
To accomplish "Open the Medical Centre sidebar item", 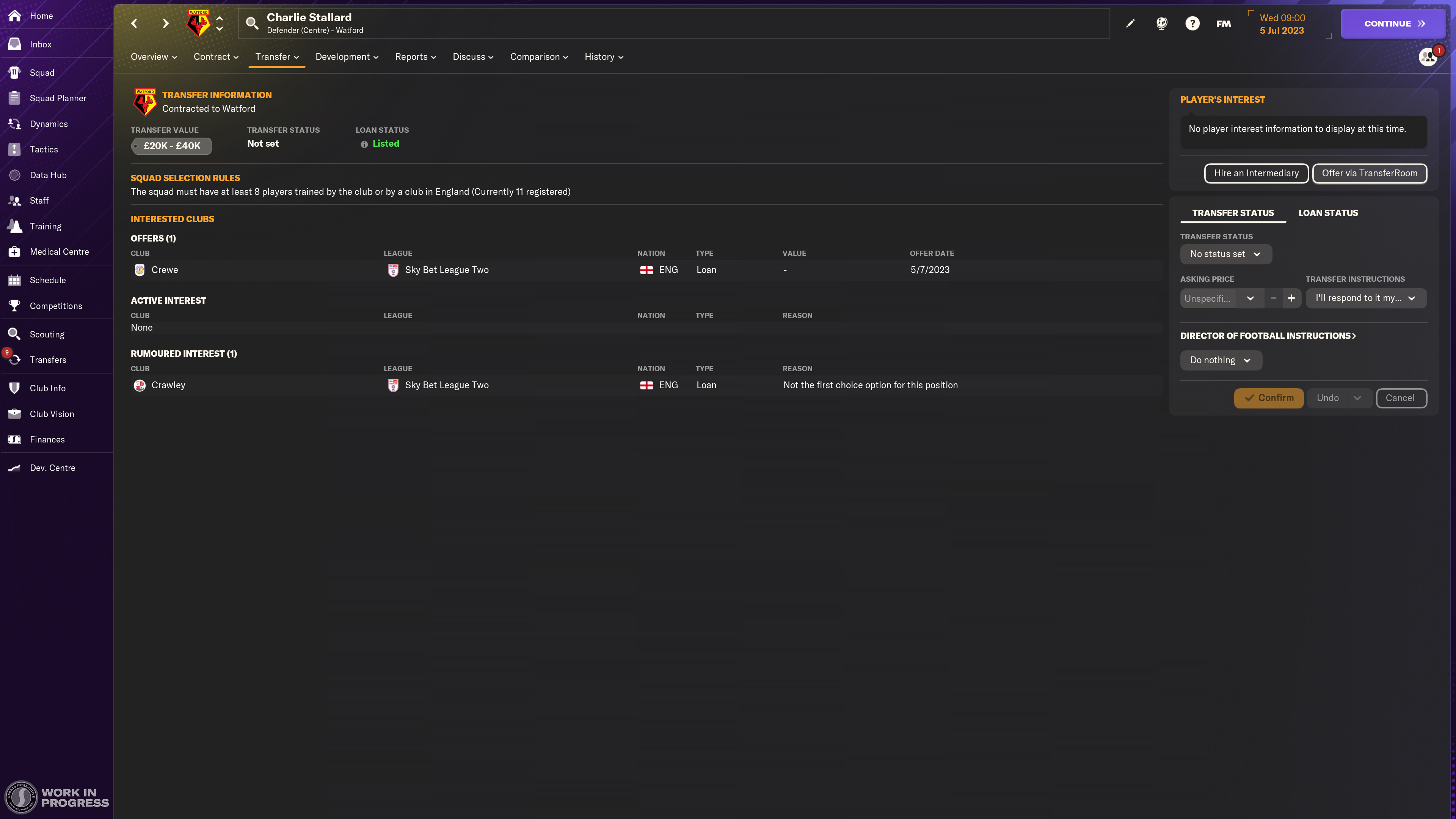I will point(59,251).
